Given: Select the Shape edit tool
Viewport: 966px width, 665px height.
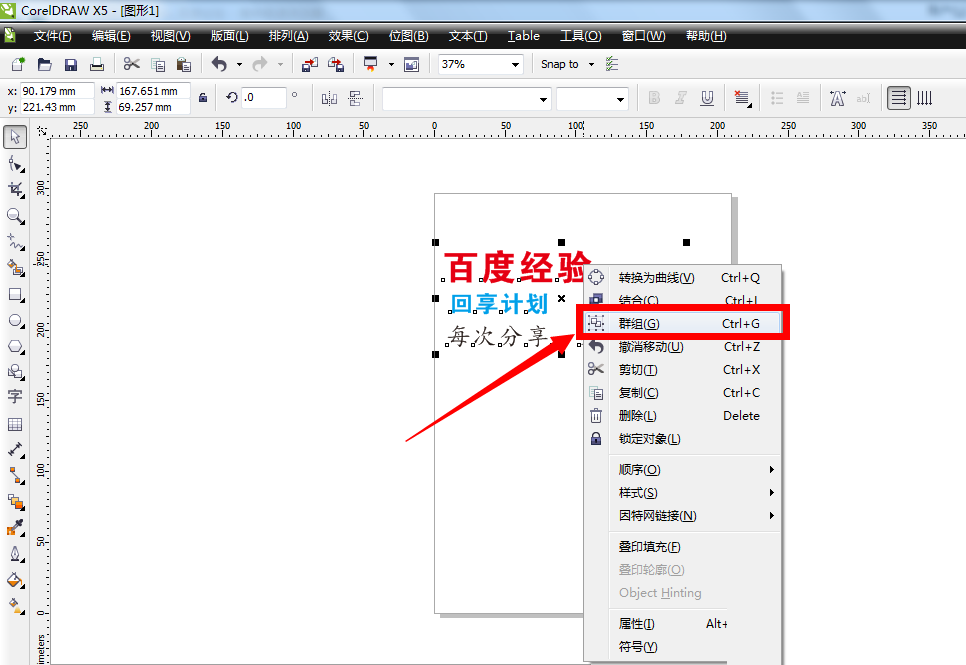Looking at the screenshot, I should click(x=15, y=164).
